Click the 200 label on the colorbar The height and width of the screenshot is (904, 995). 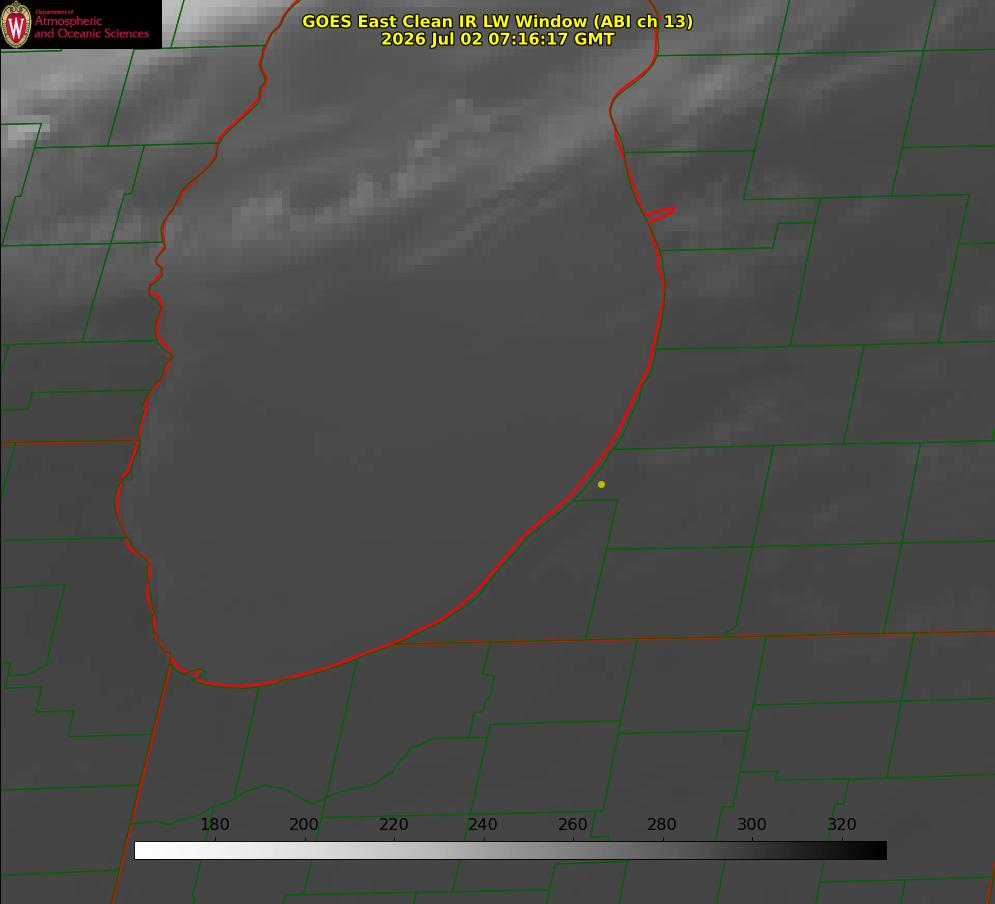(x=304, y=824)
